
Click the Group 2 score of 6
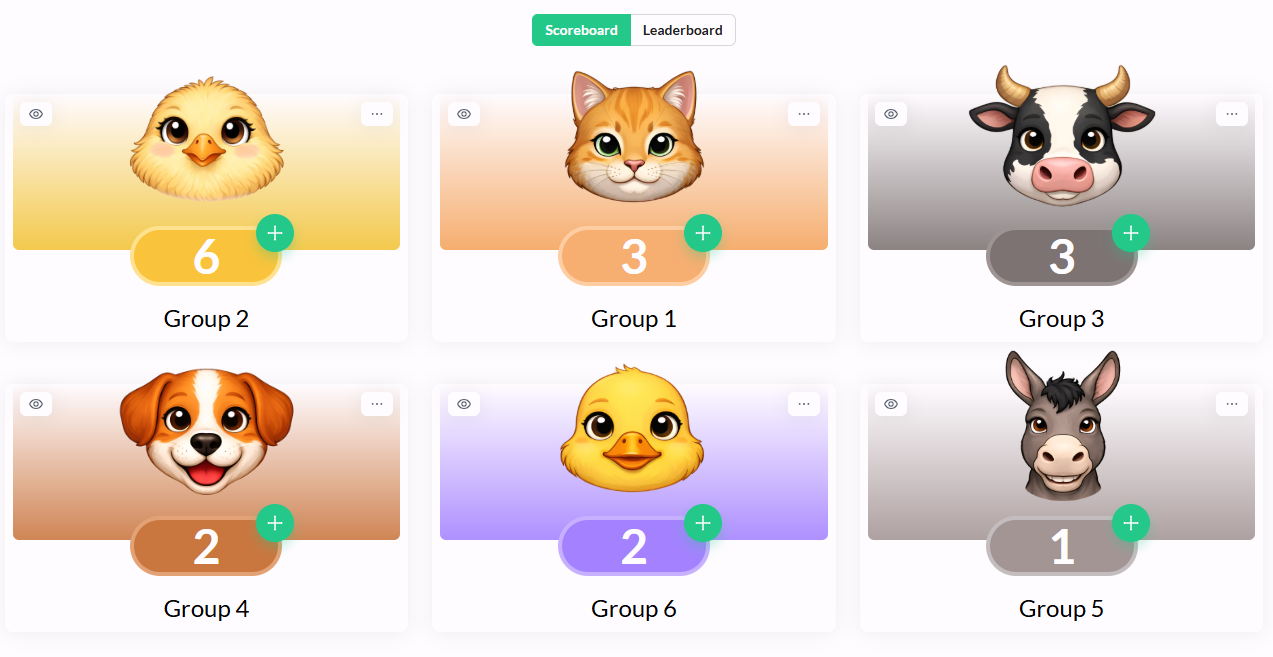coord(206,257)
